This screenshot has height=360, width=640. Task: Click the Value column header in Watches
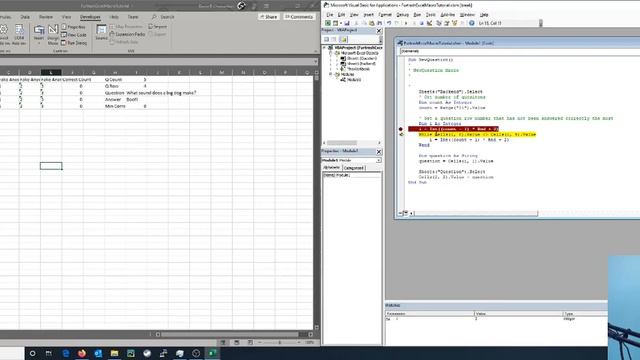tap(518, 313)
